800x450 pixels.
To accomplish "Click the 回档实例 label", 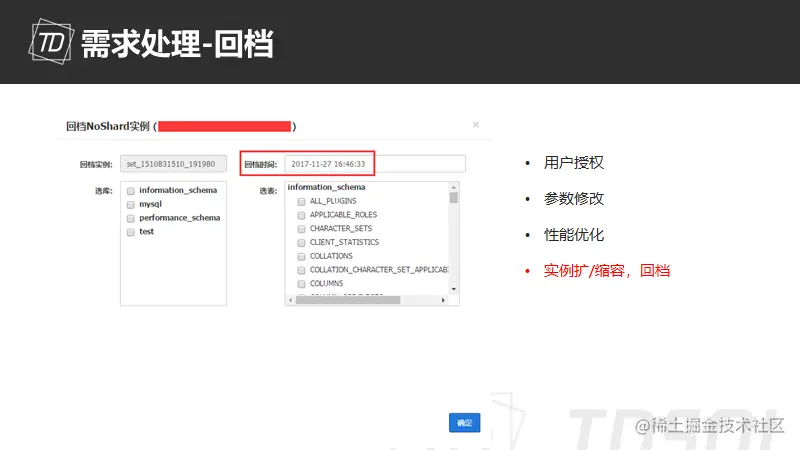I will click(x=96, y=164).
